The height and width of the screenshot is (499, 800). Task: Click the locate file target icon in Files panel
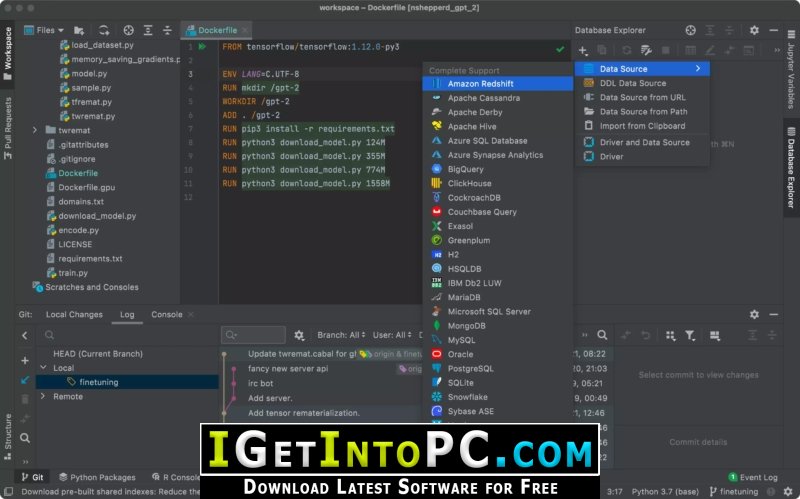(x=129, y=30)
